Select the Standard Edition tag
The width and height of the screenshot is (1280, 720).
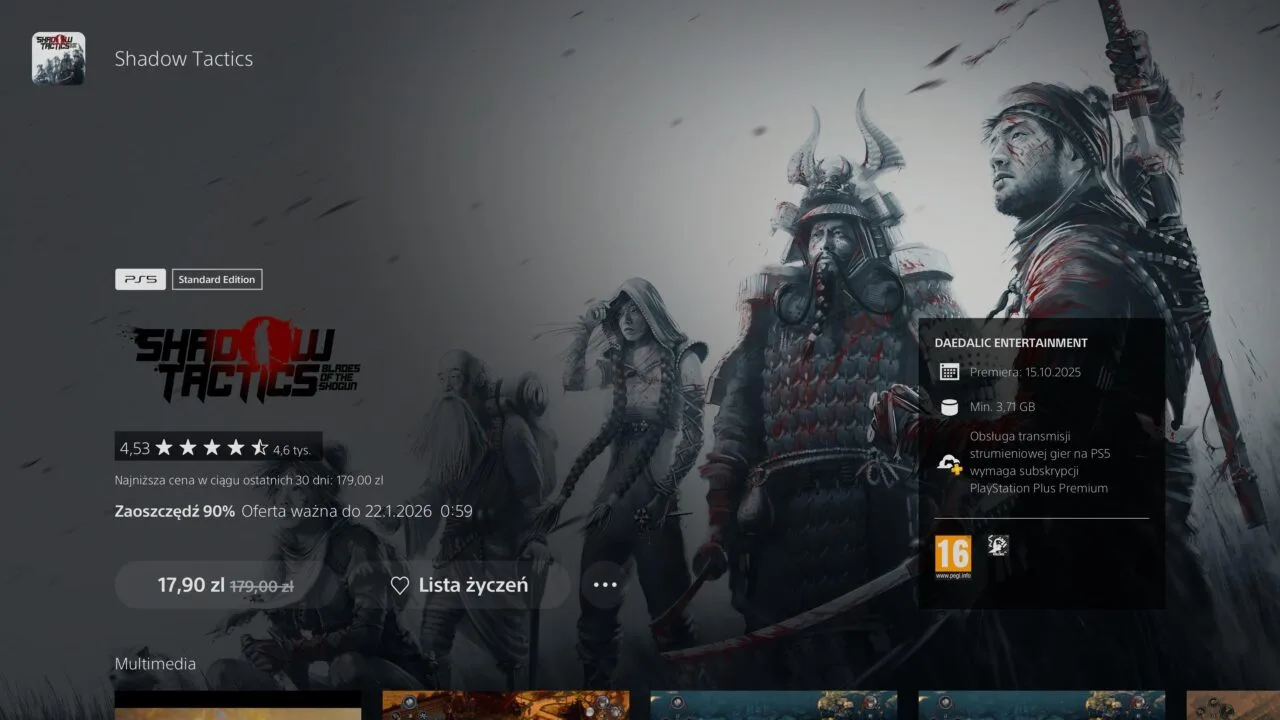pyautogui.click(x=217, y=280)
